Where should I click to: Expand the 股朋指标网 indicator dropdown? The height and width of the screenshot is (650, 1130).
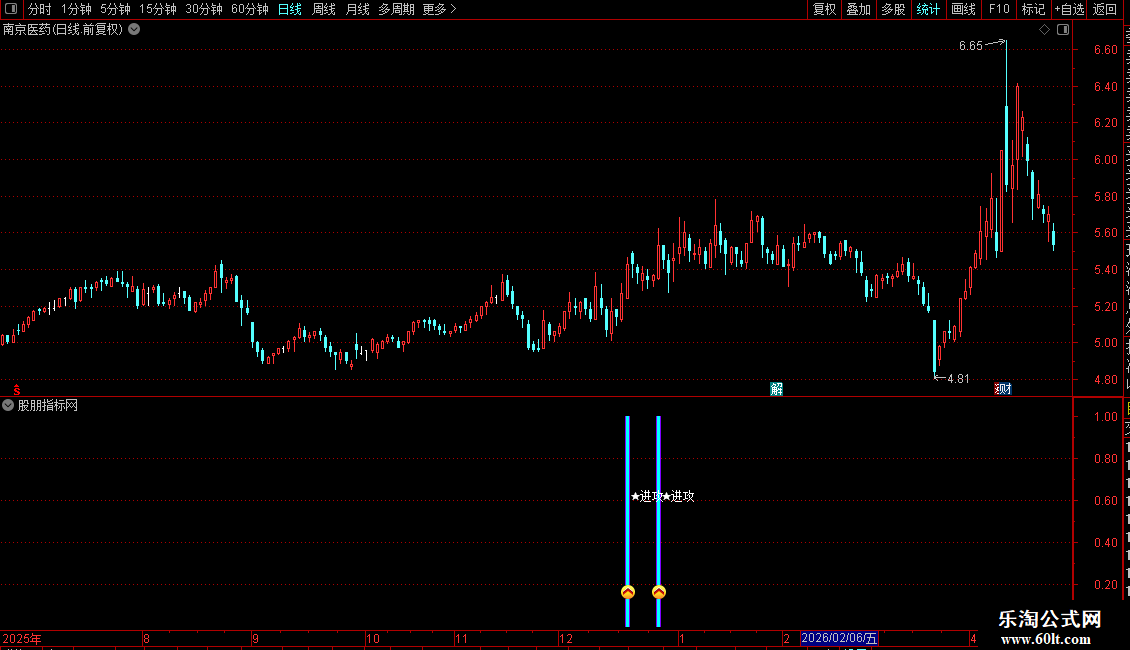click(8, 406)
